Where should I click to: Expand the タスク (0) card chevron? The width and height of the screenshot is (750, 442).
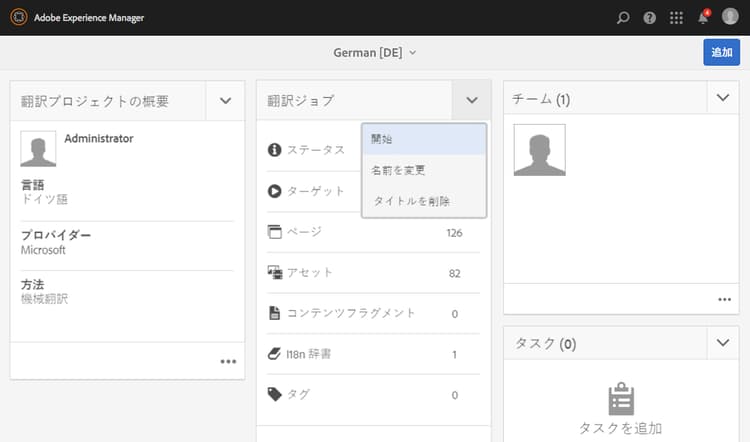tap(723, 343)
